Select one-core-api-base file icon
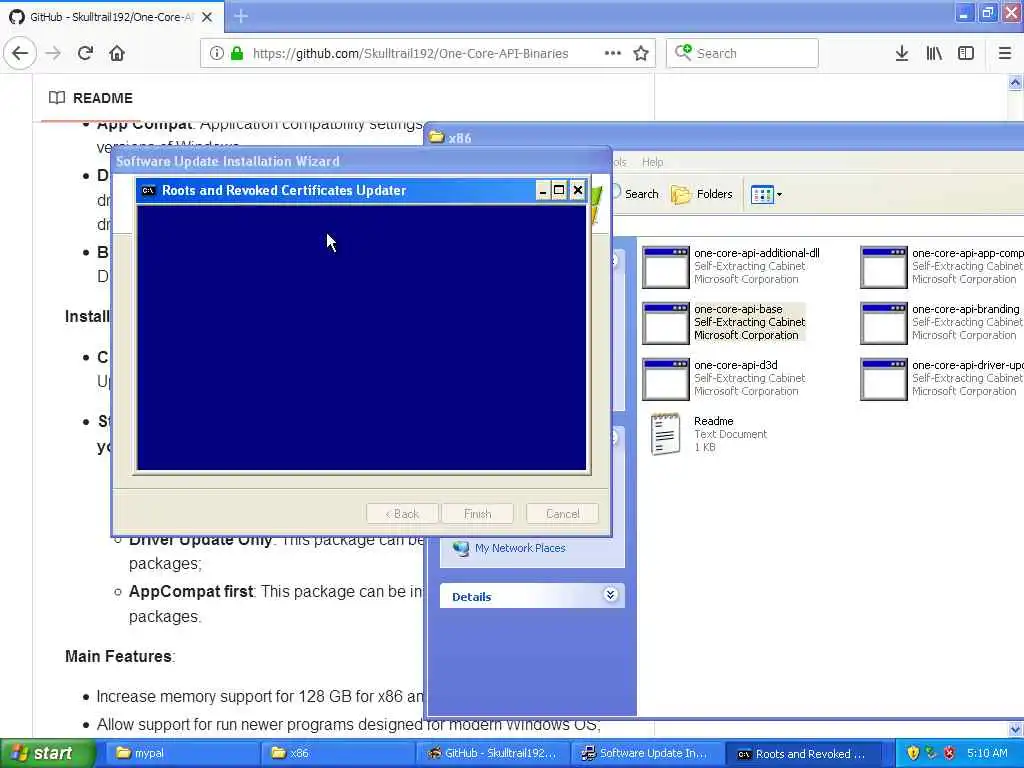Viewport: 1024px width, 768px height. pos(665,323)
